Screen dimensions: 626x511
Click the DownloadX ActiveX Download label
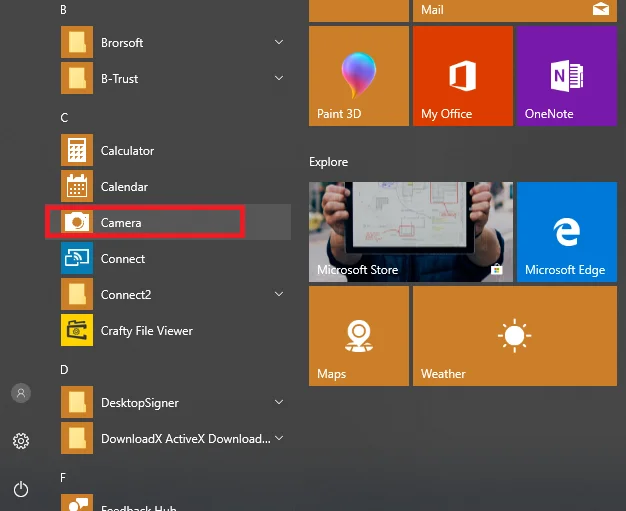click(186, 439)
